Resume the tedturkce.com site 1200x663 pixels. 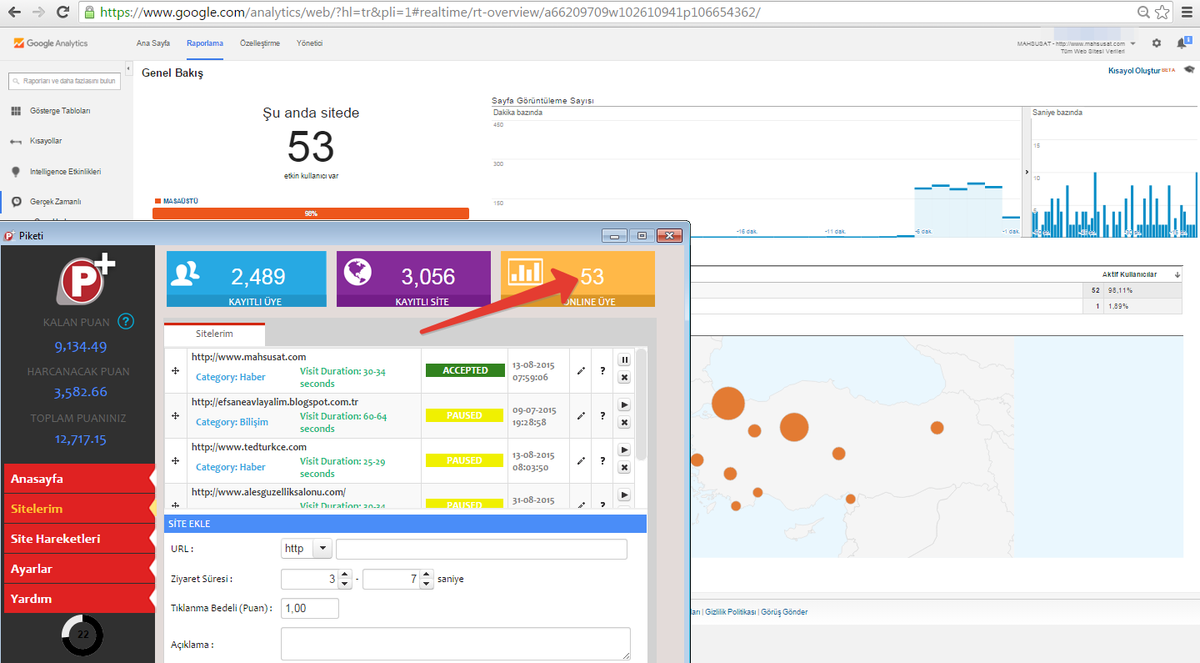pyautogui.click(x=624, y=449)
